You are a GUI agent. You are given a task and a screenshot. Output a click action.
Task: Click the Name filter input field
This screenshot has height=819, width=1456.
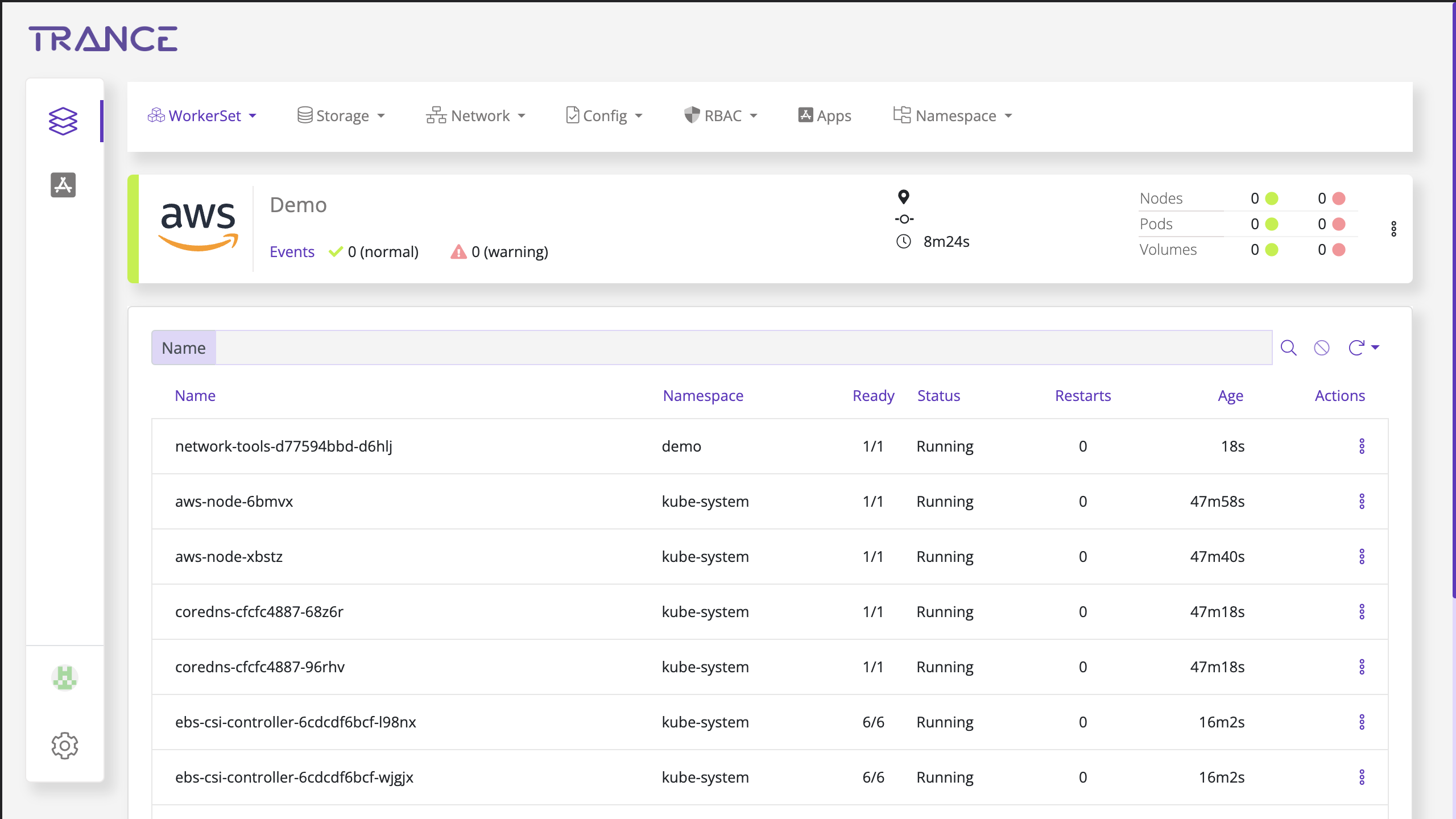[x=743, y=348]
